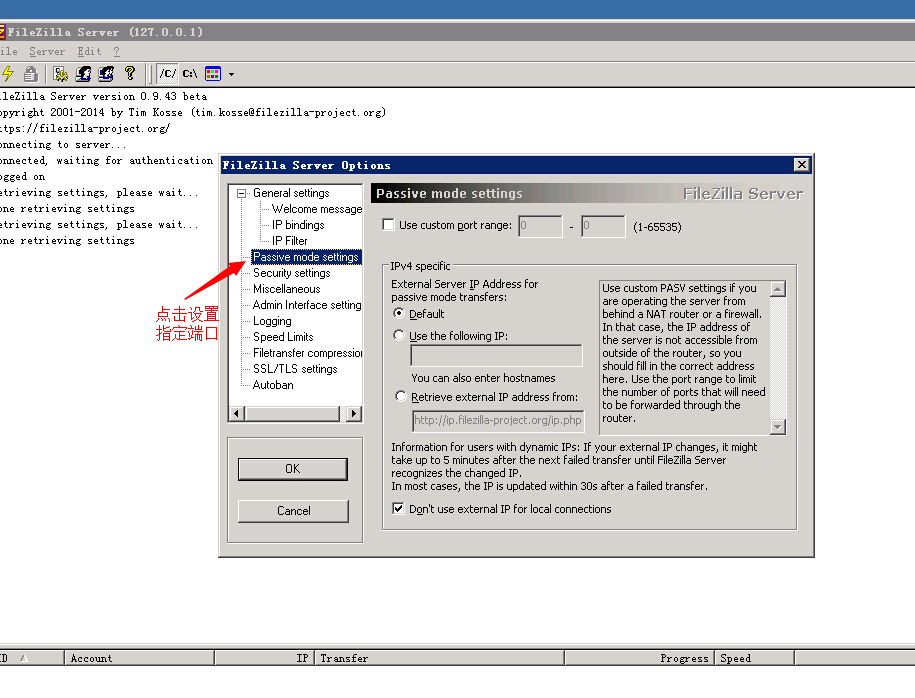Toggle the /C/ path display button
Viewport: 915px width, 698px height.
167,74
